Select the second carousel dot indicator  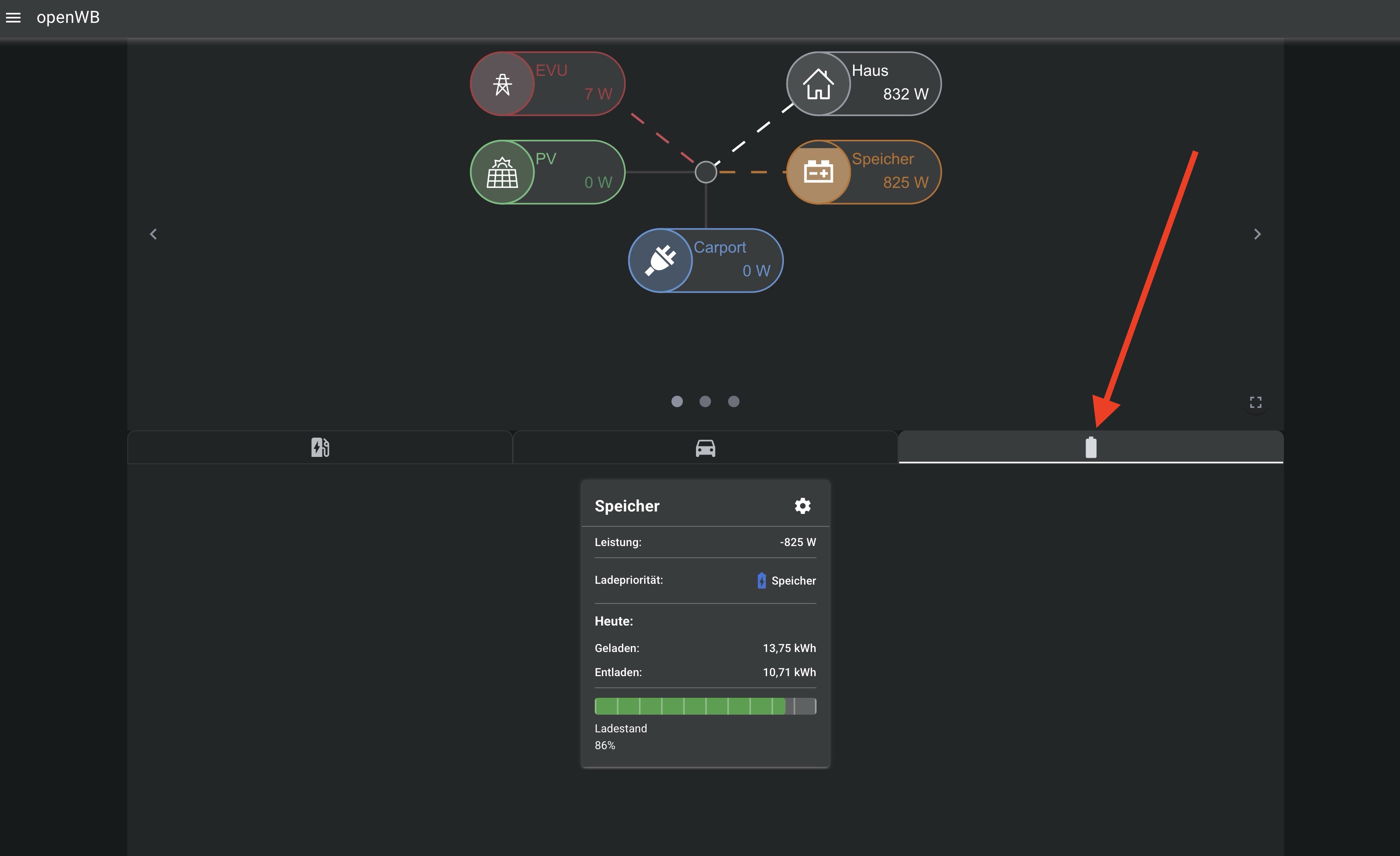(705, 402)
